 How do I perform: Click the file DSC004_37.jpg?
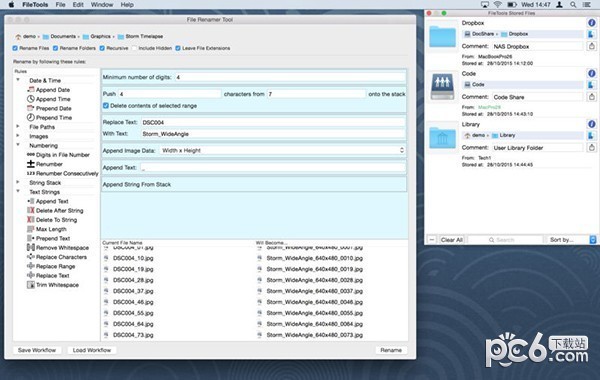133,291
